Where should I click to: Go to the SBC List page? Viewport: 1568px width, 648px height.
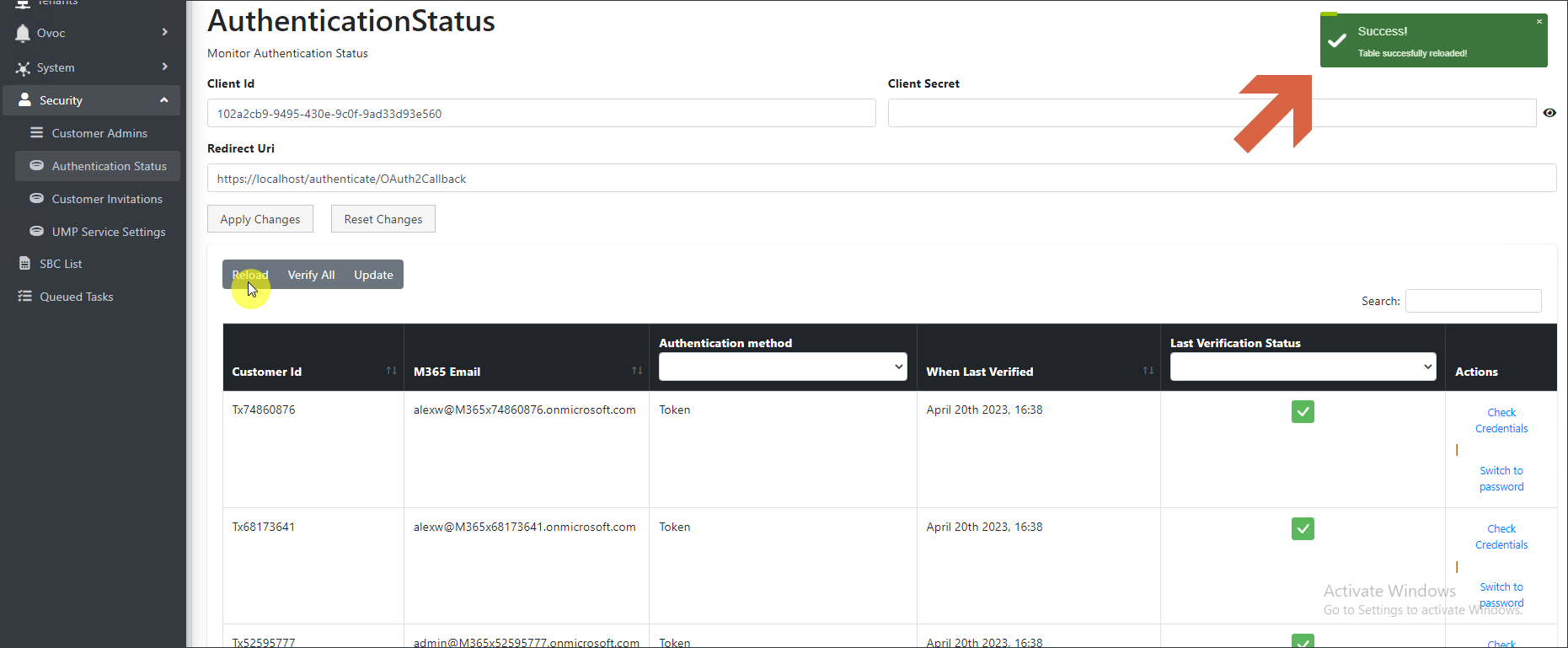click(61, 264)
